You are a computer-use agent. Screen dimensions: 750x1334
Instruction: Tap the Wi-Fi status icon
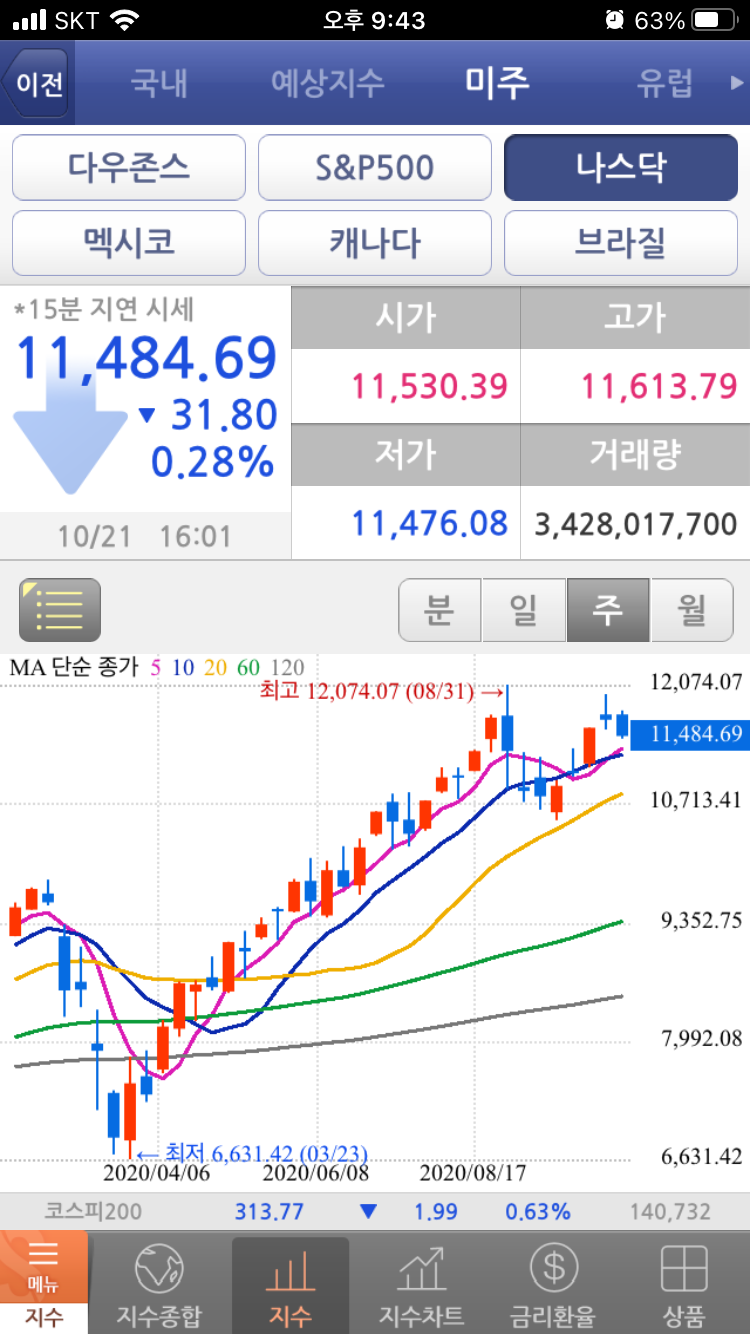click(x=125, y=20)
